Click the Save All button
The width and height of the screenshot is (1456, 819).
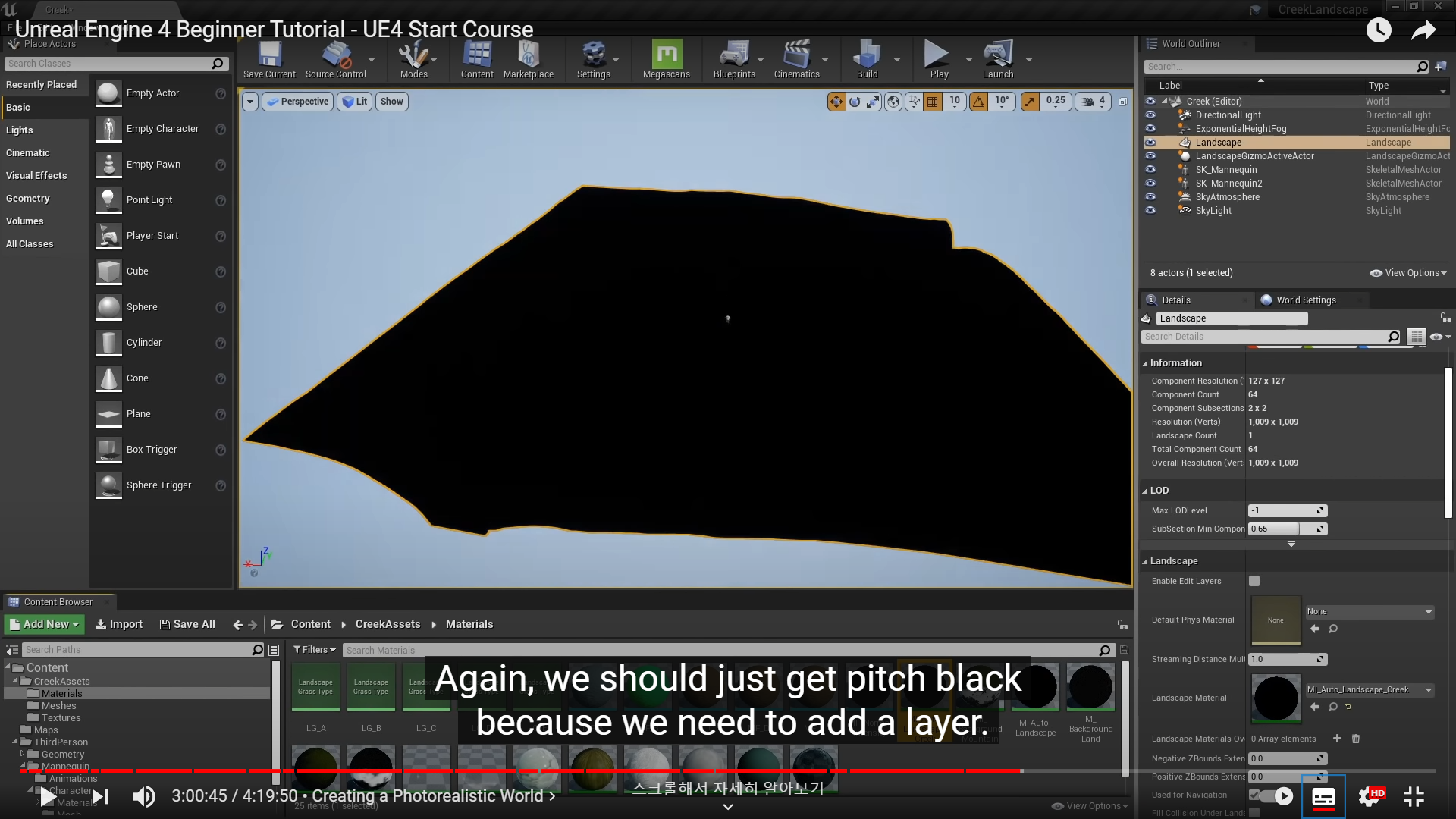(x=187, y=624)
